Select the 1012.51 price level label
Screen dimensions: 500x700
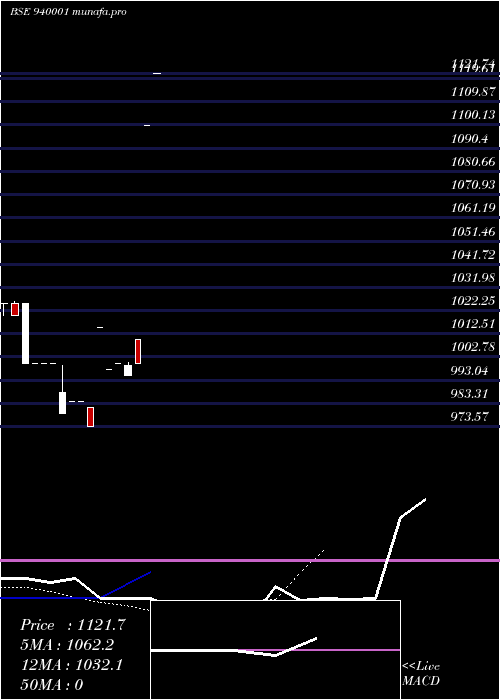pyautogui.click(x=473, y=324)
